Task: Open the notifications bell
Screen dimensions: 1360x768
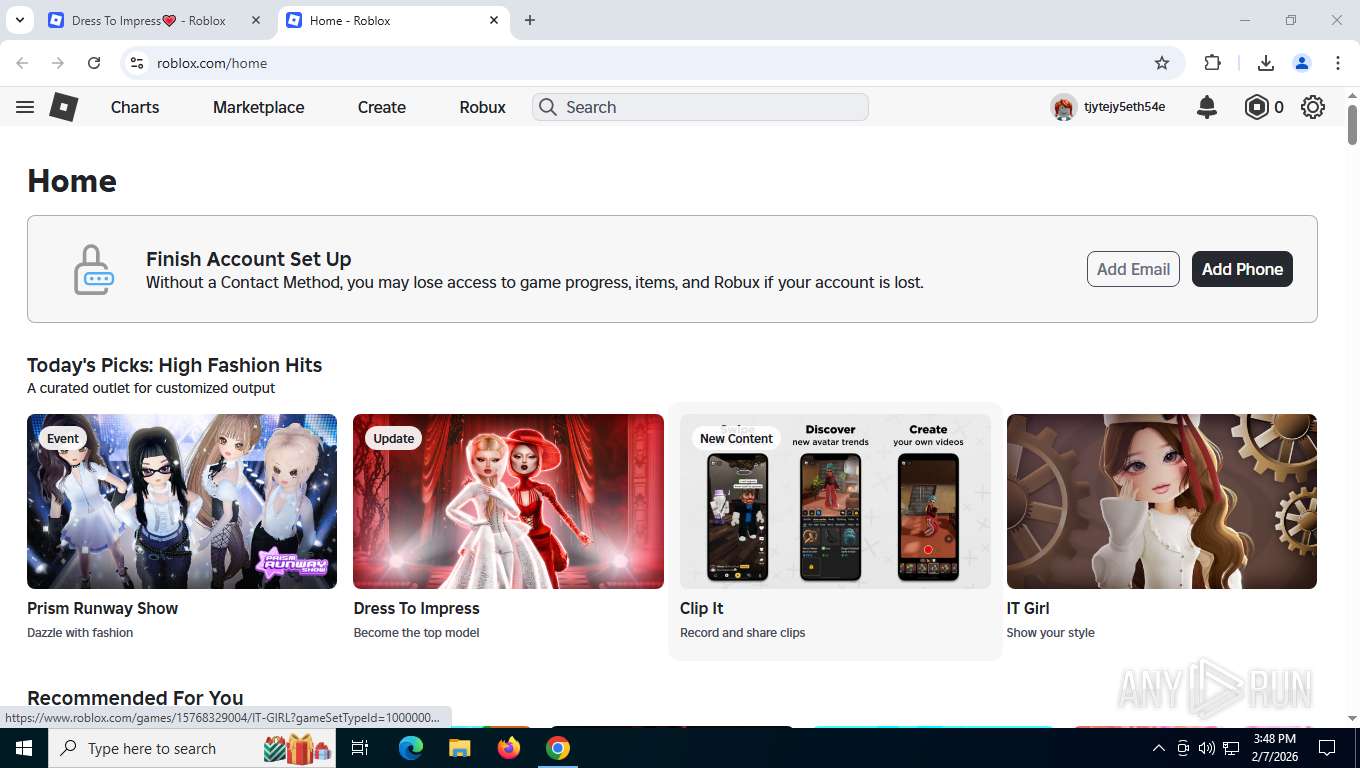Action: 1207,107
